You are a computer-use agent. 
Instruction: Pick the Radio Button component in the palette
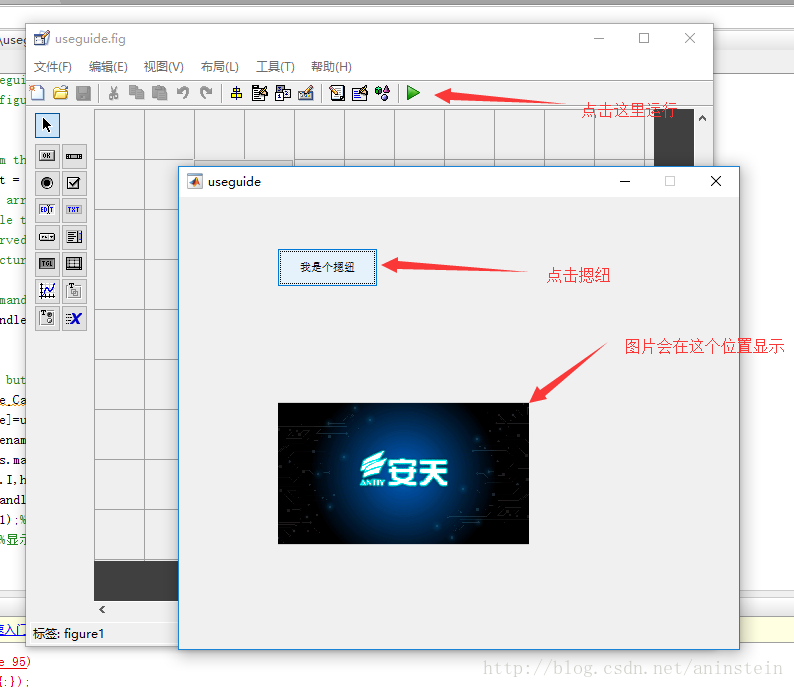point(47,183)
